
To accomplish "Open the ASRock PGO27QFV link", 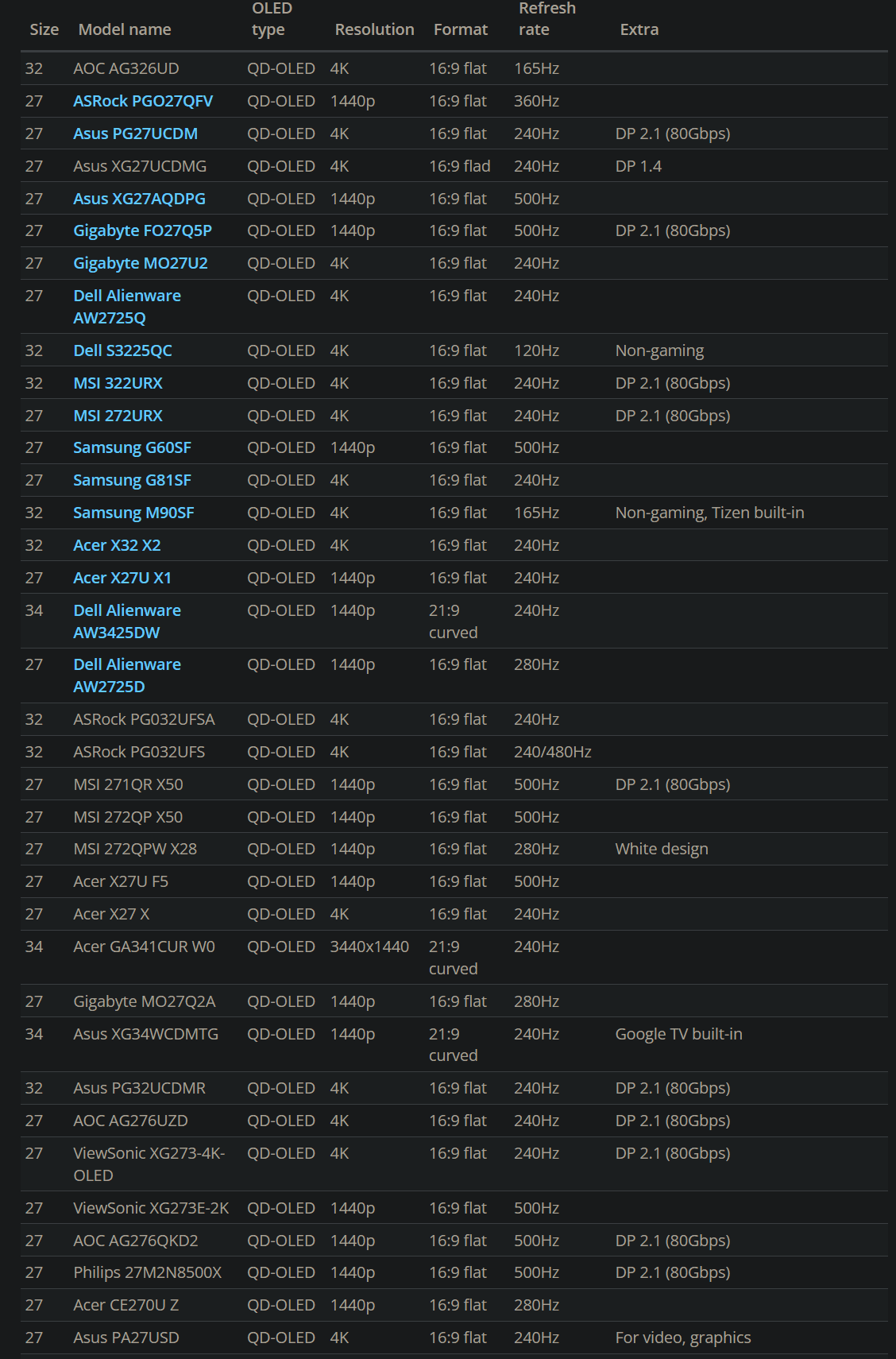I will click(x=143, y=101).
